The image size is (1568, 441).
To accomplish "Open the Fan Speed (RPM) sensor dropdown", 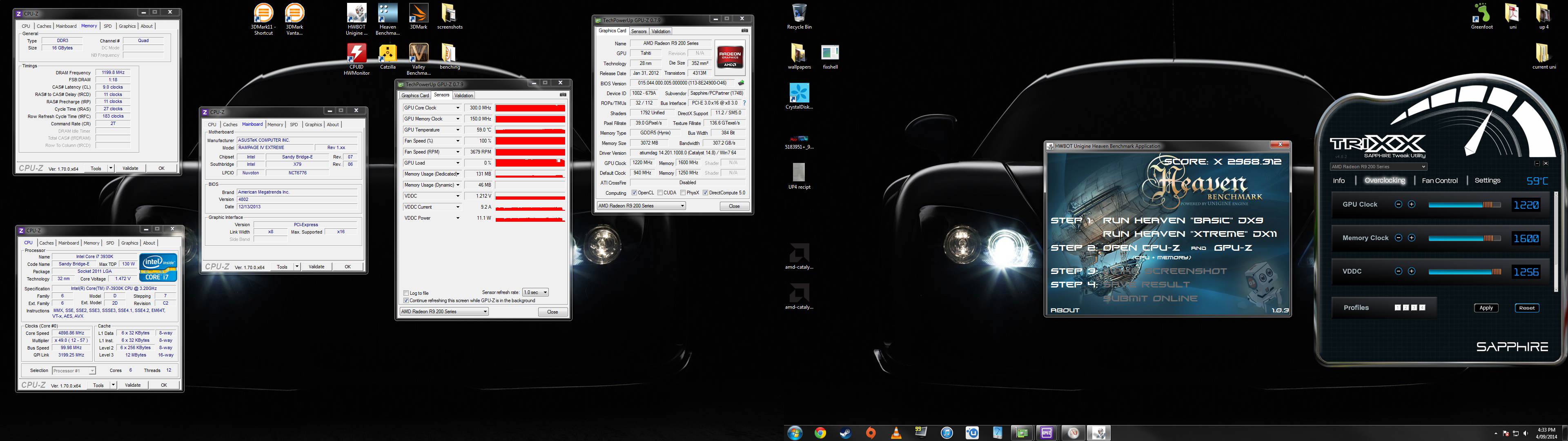I will [458, 151].
